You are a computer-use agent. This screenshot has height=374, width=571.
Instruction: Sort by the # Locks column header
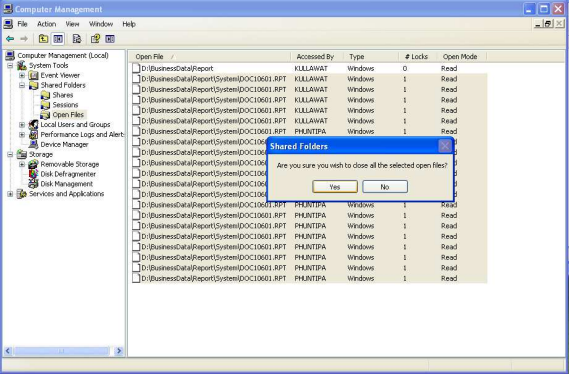pos(418,56)
